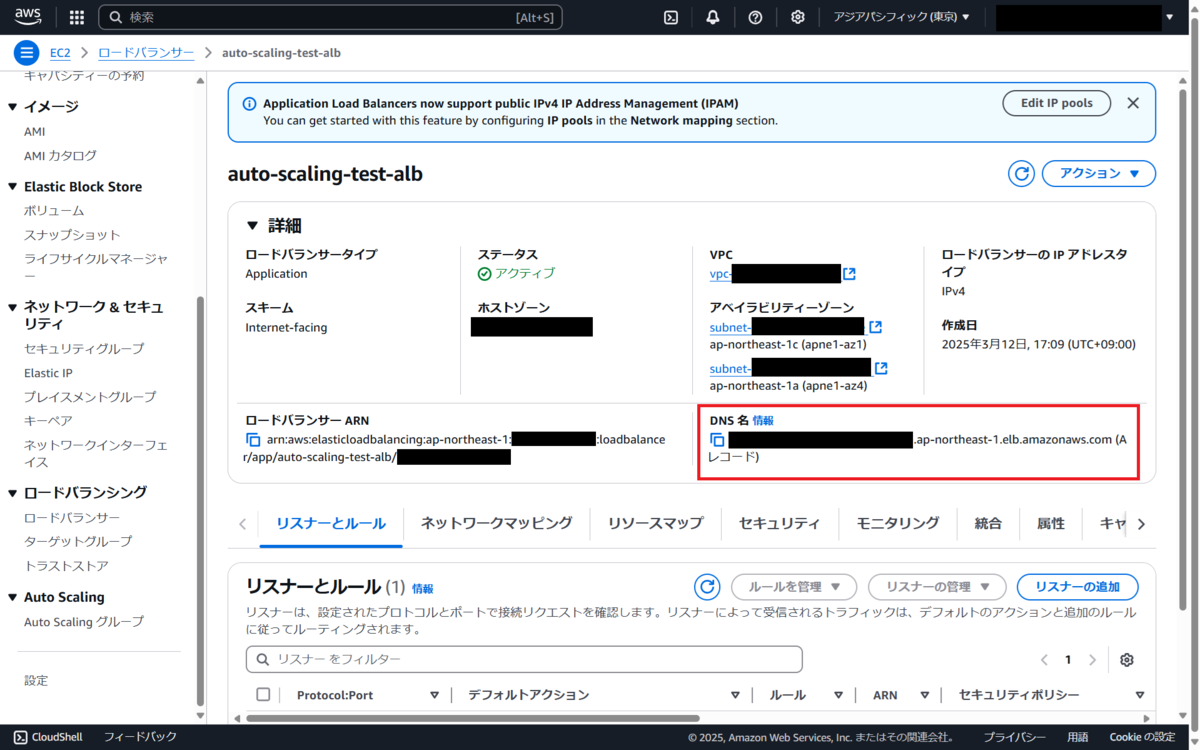Switch to the ネットワークマッピング tab

(x=497, y=523)
